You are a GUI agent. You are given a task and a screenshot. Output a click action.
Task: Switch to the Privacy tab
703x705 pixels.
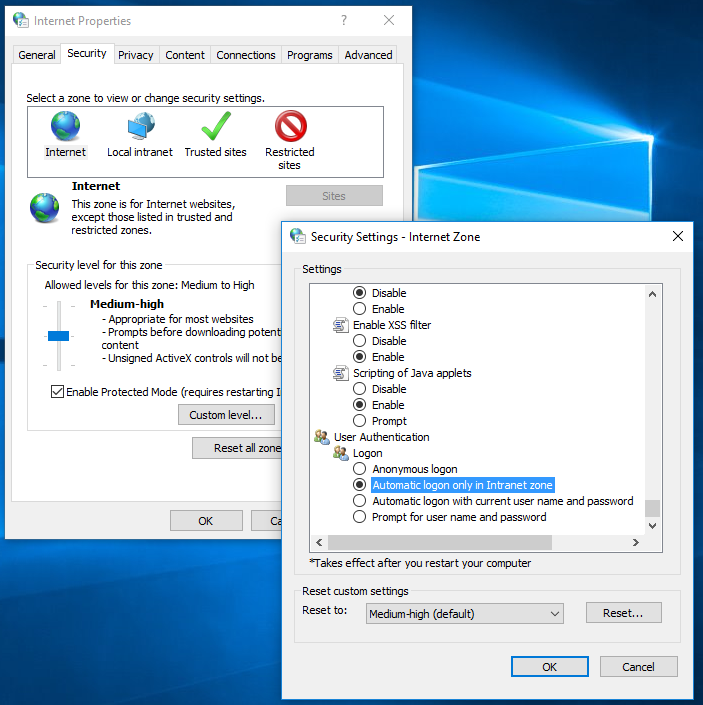click(x=135, y=55)
